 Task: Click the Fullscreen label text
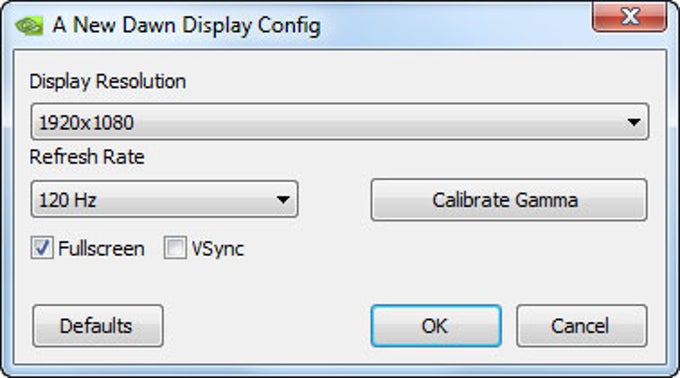tap(101, 249)
